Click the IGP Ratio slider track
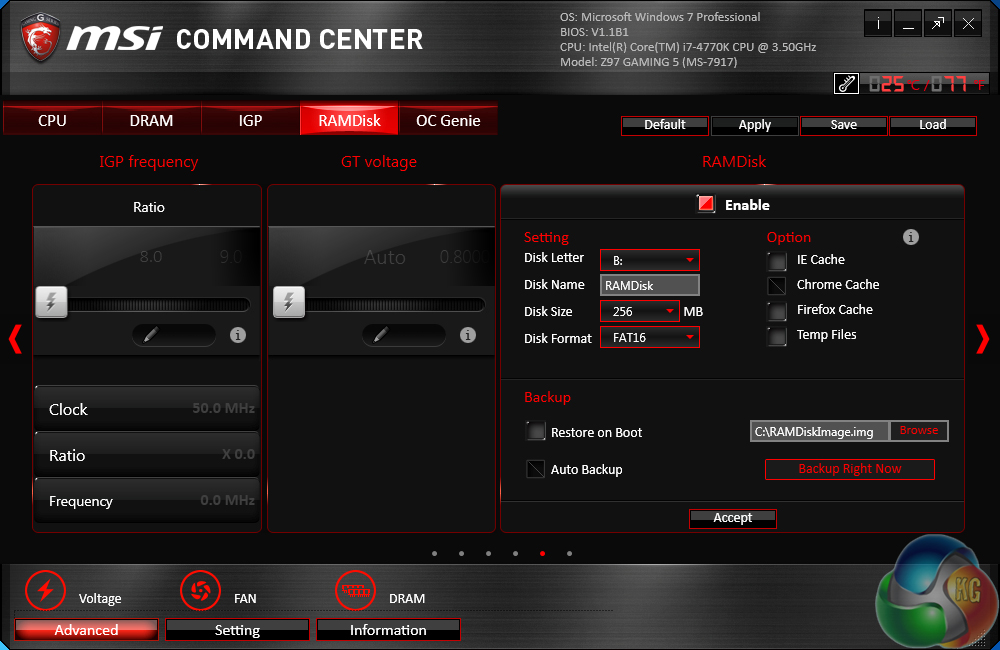This screenshot has height=650, width=1000. tap(158, 305)
